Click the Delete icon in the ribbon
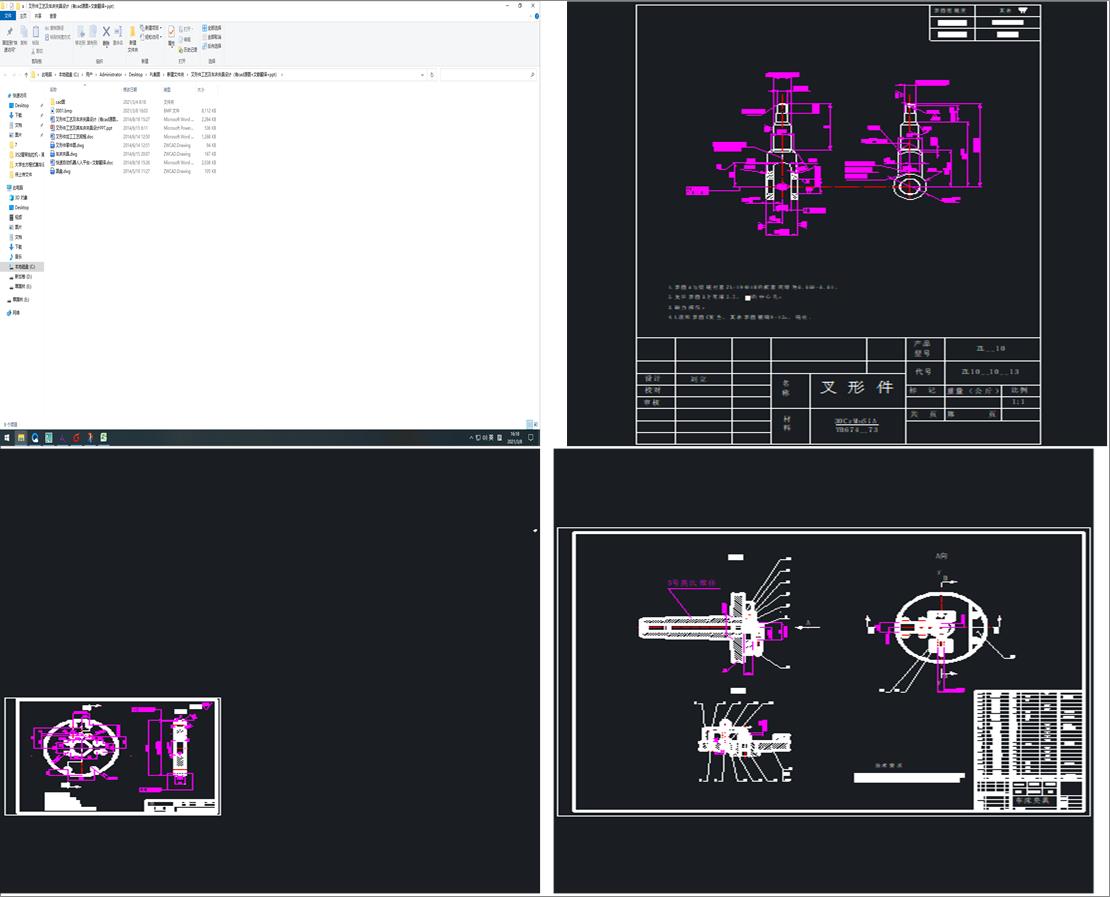Screen dimensions: 1110x897 106,33
